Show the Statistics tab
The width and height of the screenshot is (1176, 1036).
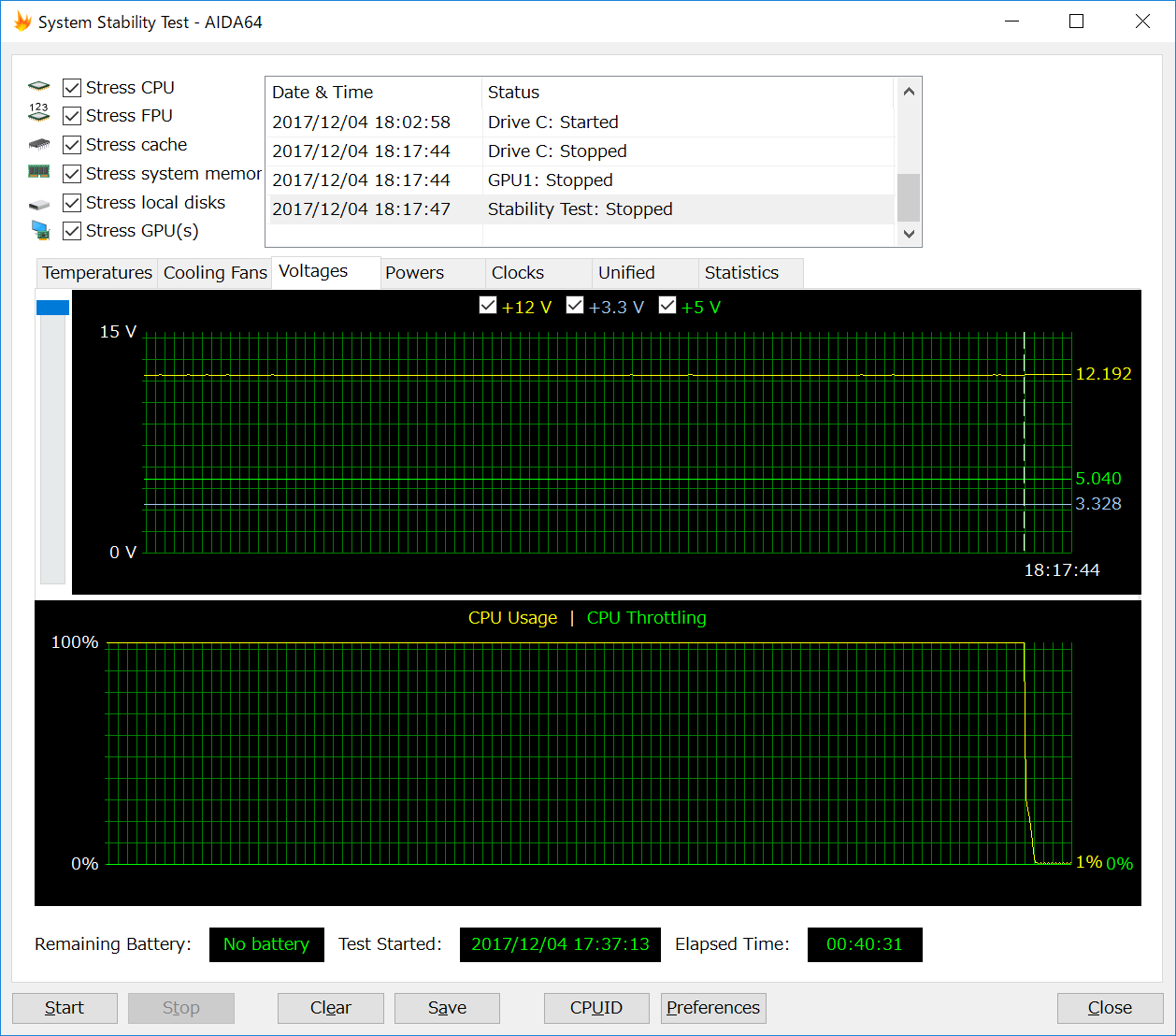741,273
